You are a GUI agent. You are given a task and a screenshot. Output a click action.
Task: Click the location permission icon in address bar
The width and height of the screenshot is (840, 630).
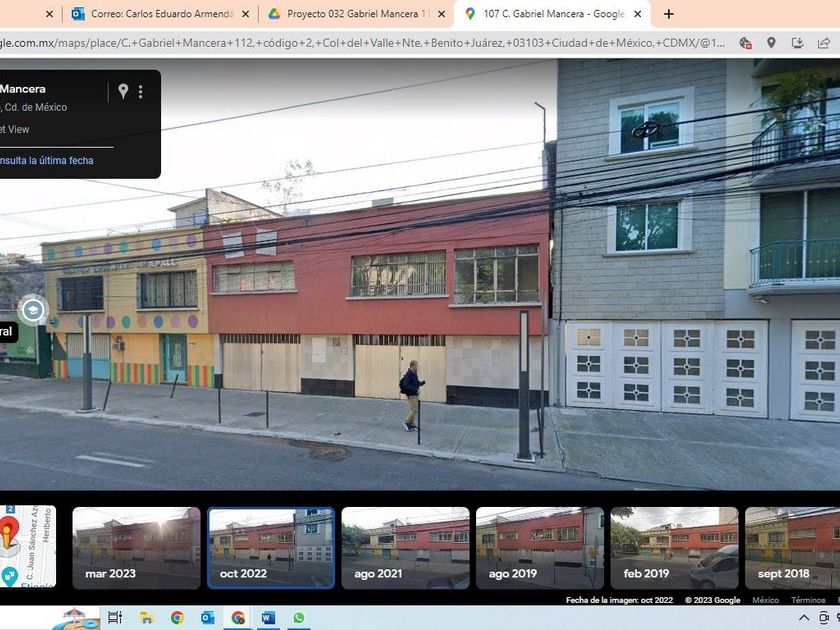(x=771, y=43)
